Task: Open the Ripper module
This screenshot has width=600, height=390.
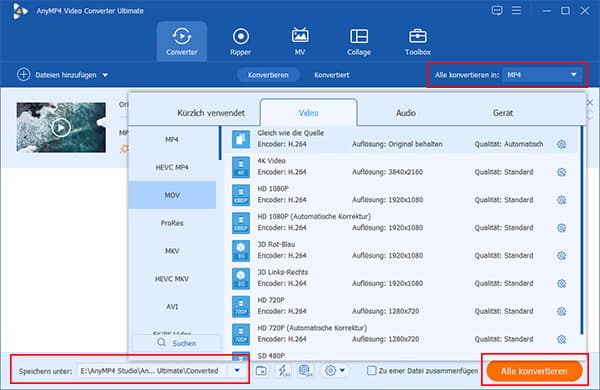Action: pos(241,41)
